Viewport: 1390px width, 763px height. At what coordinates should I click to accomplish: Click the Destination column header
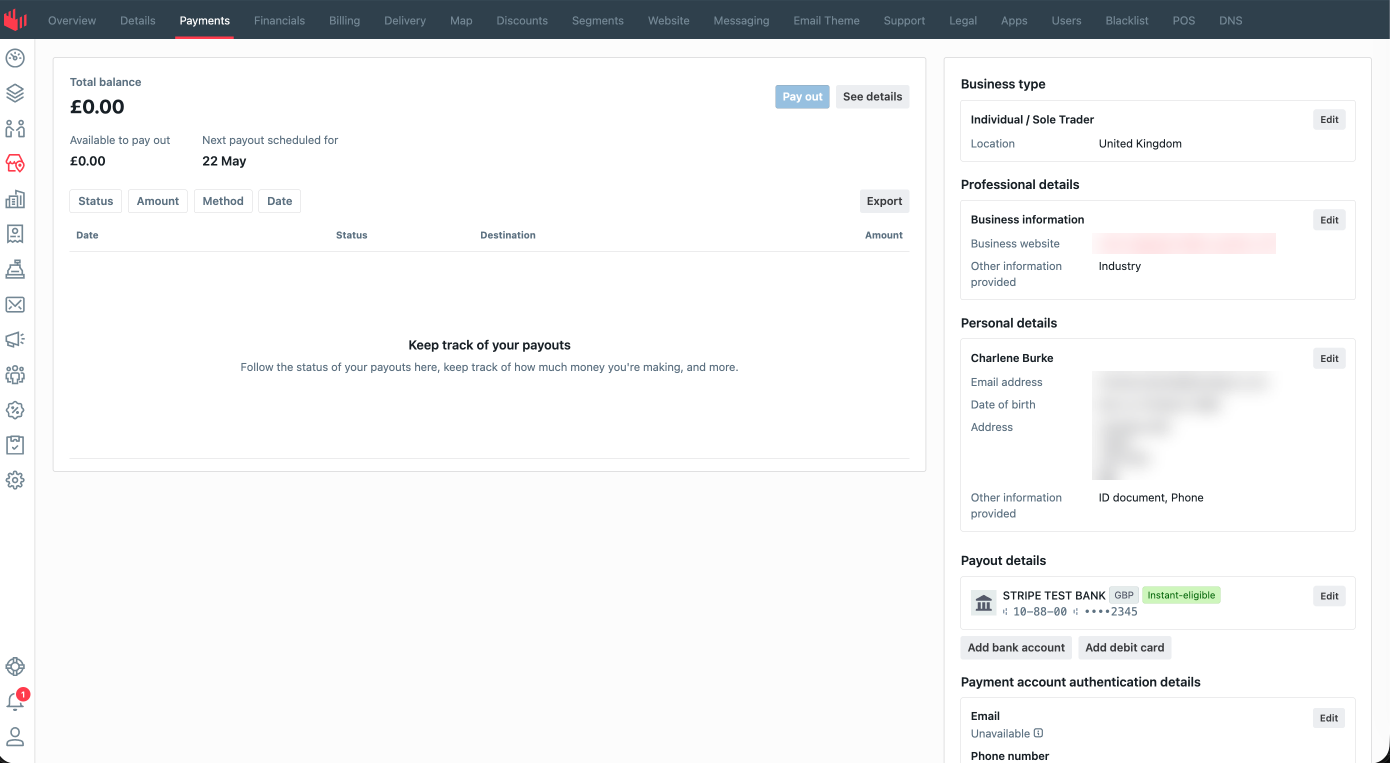click(x=508, y=235)
